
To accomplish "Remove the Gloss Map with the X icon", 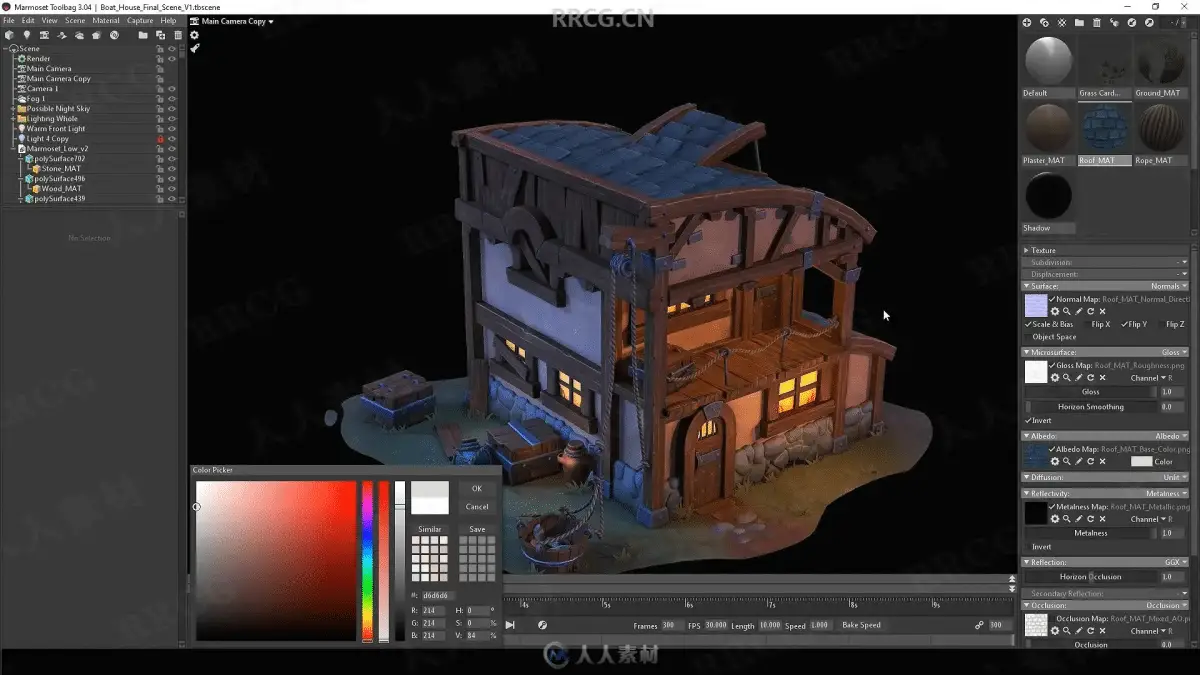I will coord(1103,378).
